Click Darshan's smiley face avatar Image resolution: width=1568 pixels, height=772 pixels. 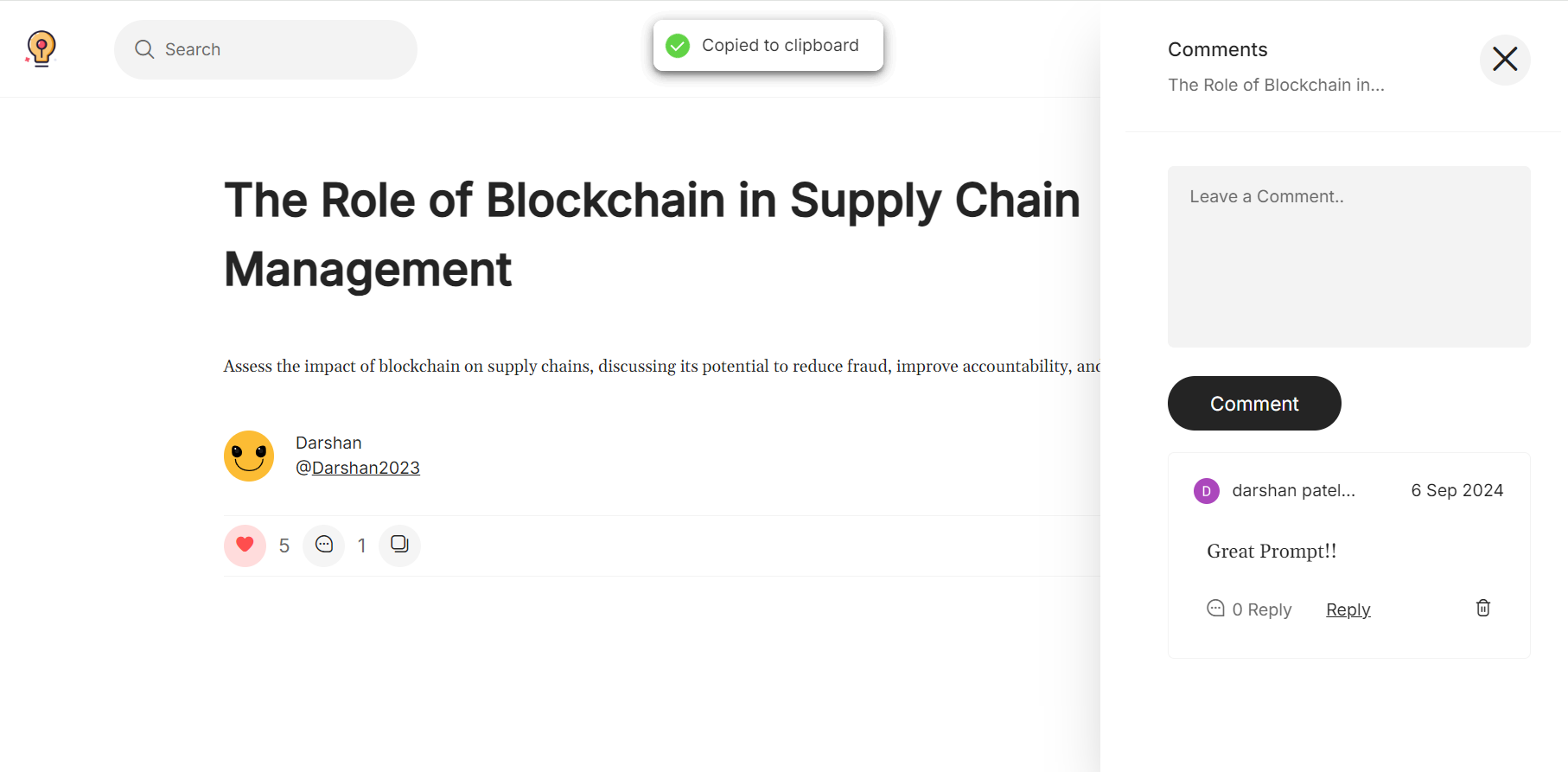click(249, 456)
